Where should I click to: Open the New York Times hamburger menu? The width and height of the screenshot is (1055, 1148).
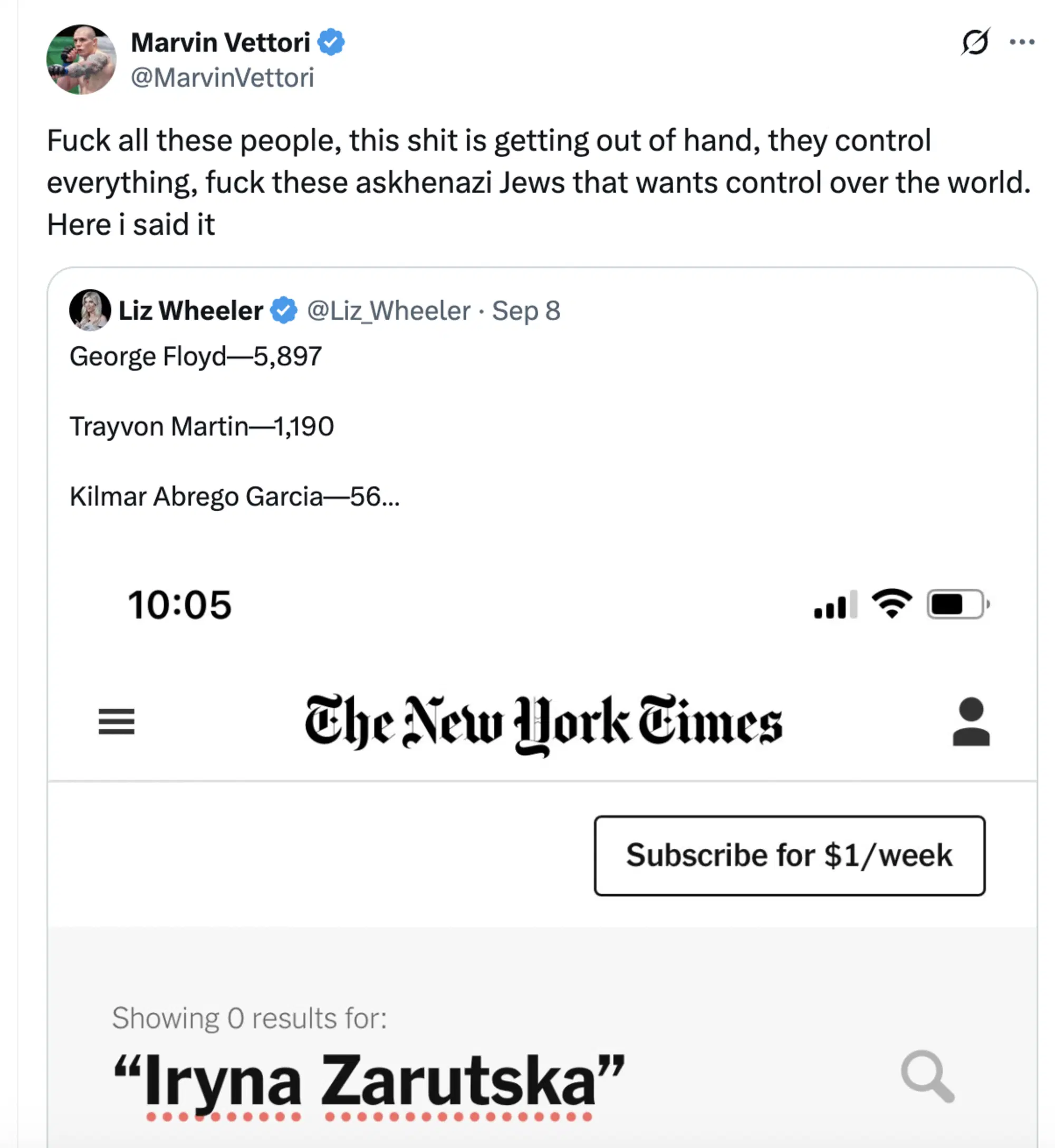pyautogui.click(x=117, y=722)
